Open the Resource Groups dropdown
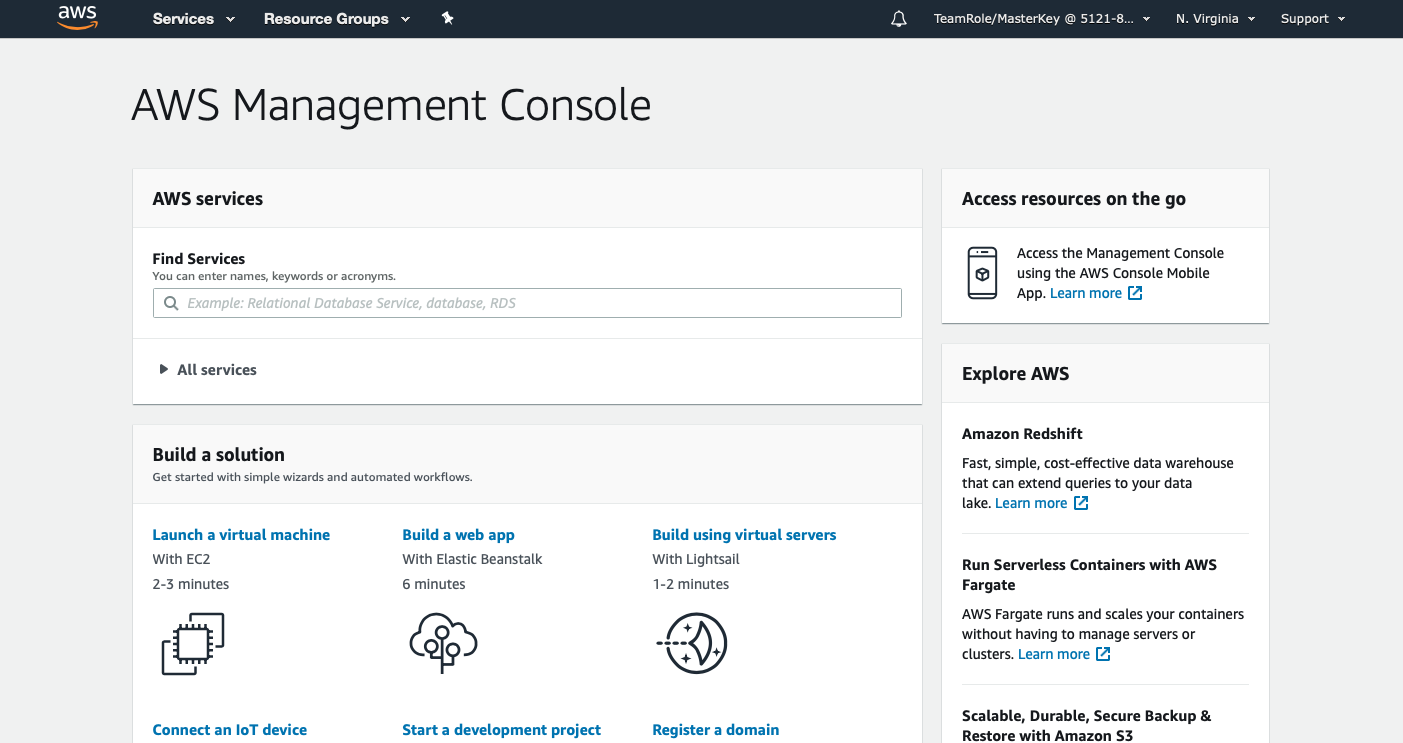 pyautogui.click(x=336, y=19)
